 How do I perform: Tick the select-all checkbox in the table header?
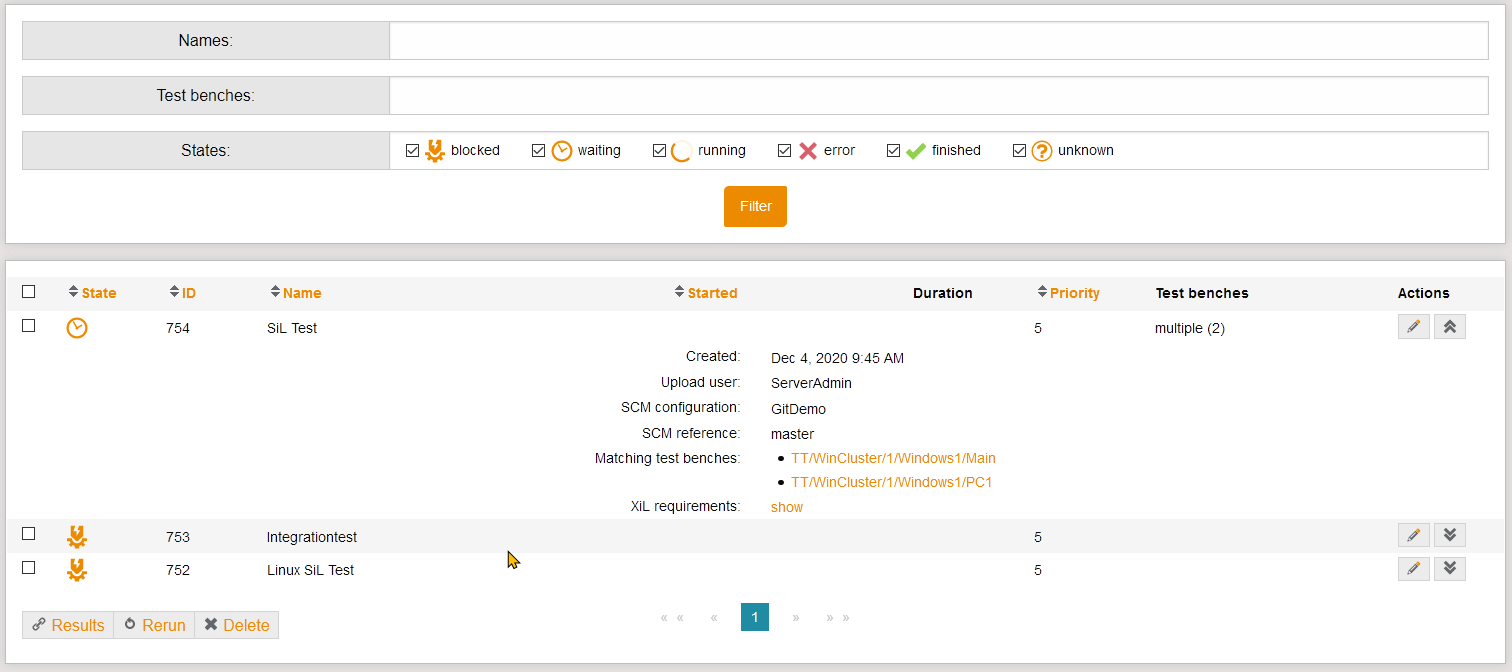click(x=29, y=292)
